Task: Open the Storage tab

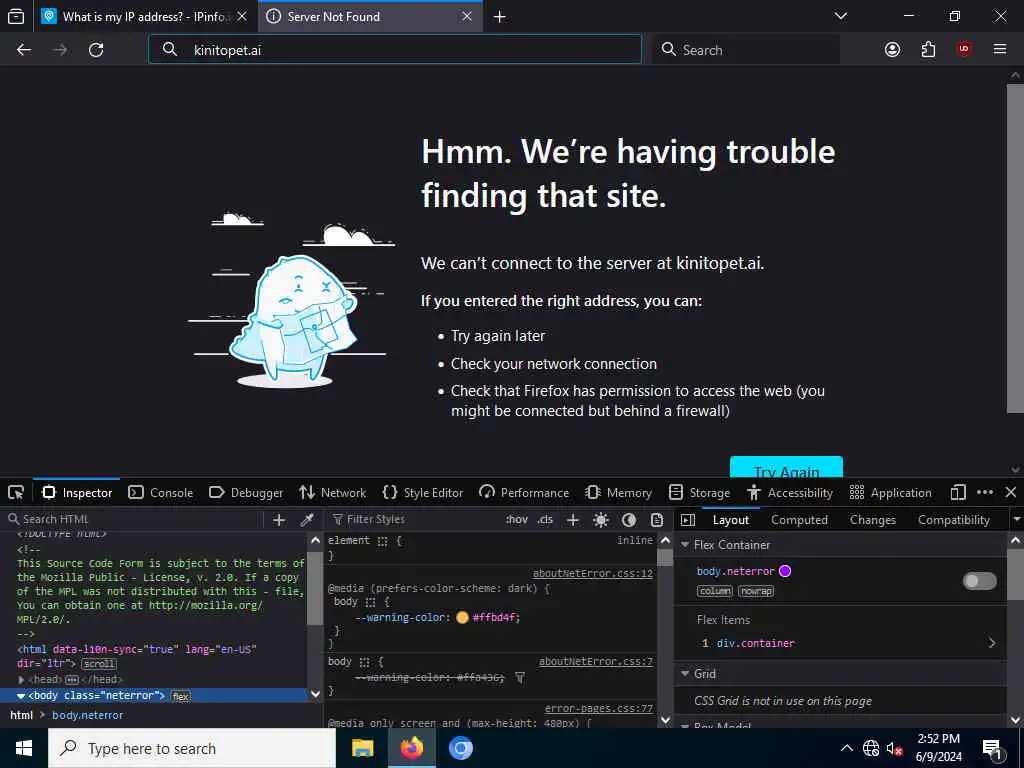Action: pyautogui.click(x=699, y=492)
